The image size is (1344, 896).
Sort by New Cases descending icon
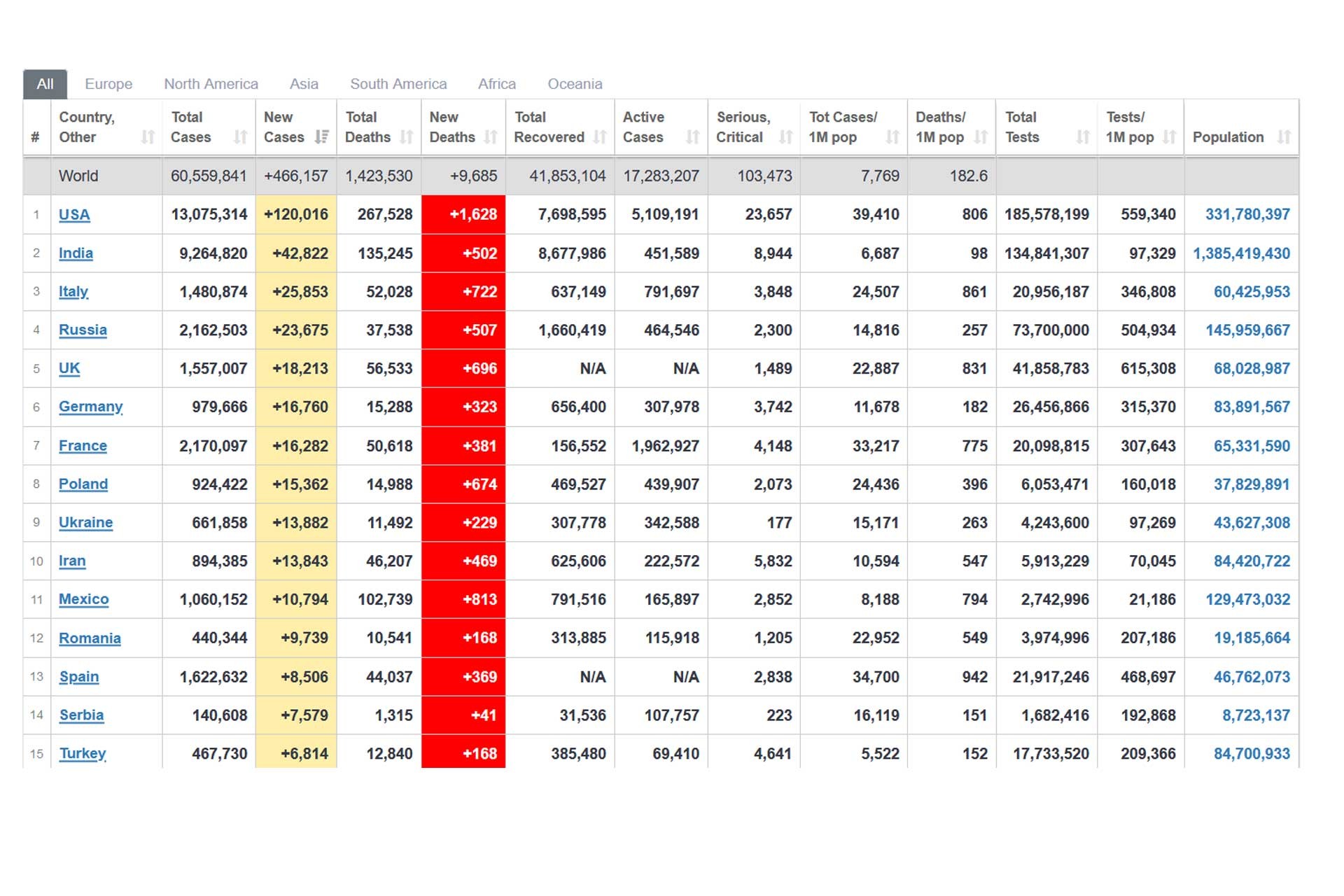pyautogui.click(x=322, y=137)
